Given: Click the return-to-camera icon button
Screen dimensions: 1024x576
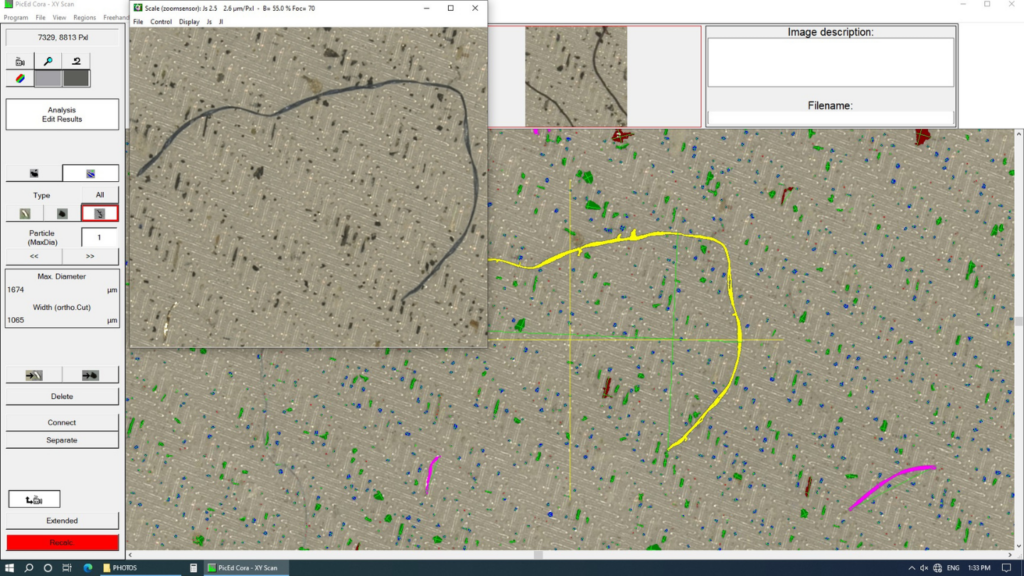Looking at the screenshot, I should (34, 500).
